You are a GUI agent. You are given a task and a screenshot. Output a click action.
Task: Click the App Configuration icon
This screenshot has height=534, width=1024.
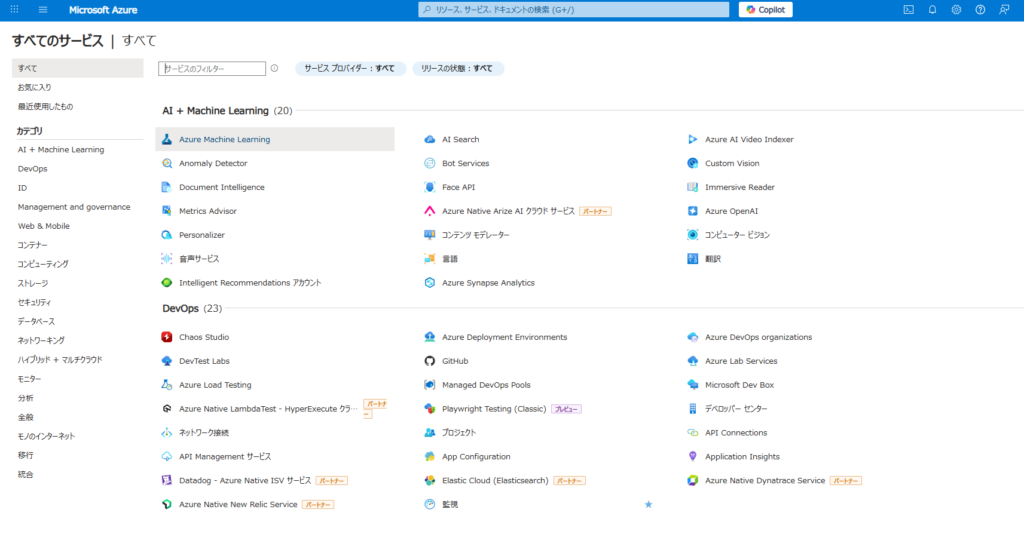click(430, 456)
